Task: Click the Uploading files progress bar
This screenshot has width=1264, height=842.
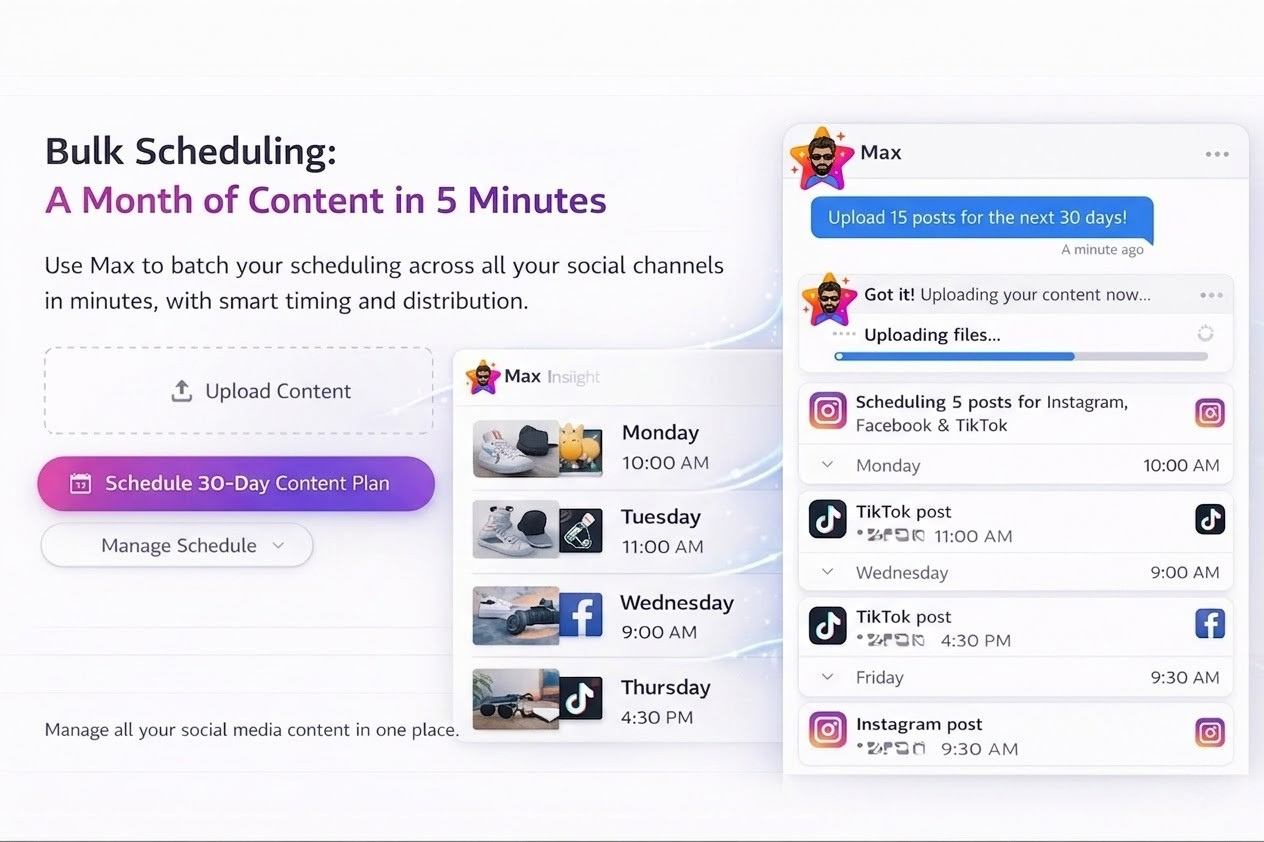Action: (1020, 356)
